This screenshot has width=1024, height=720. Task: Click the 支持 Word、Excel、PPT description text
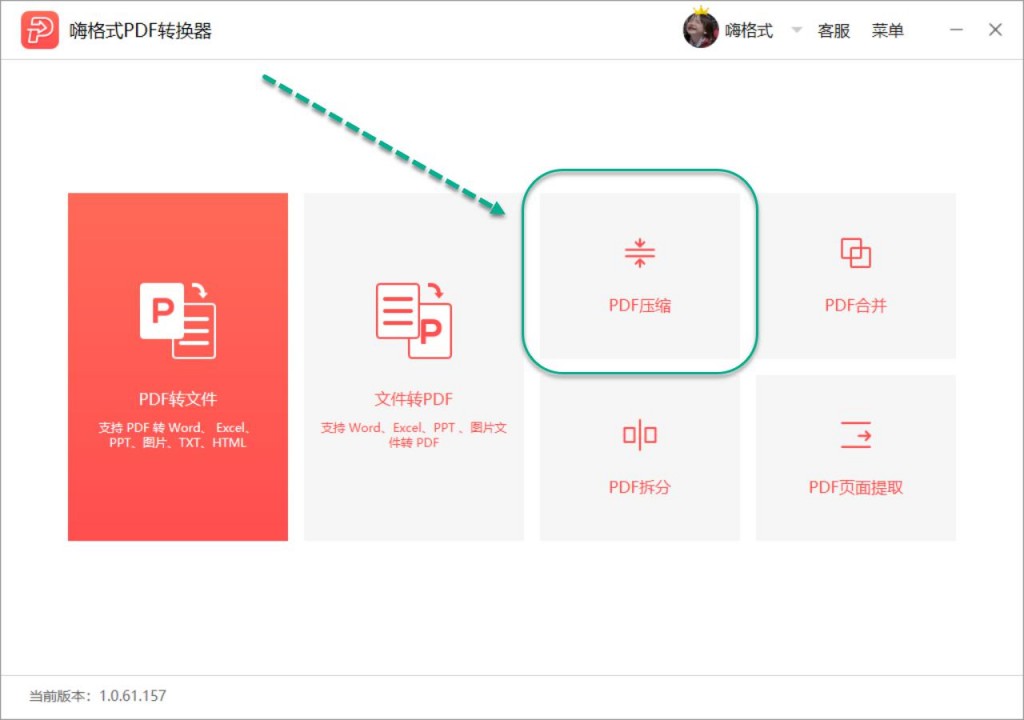click(413, 435)
